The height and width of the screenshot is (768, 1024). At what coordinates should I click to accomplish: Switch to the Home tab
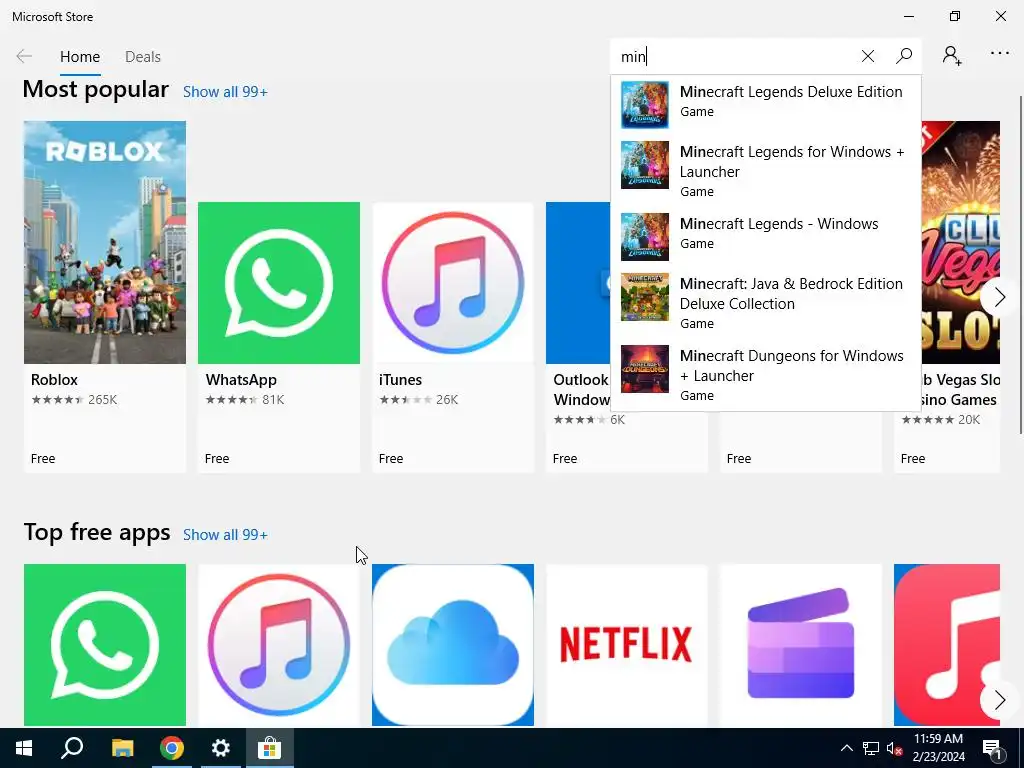tap(80, 57)
